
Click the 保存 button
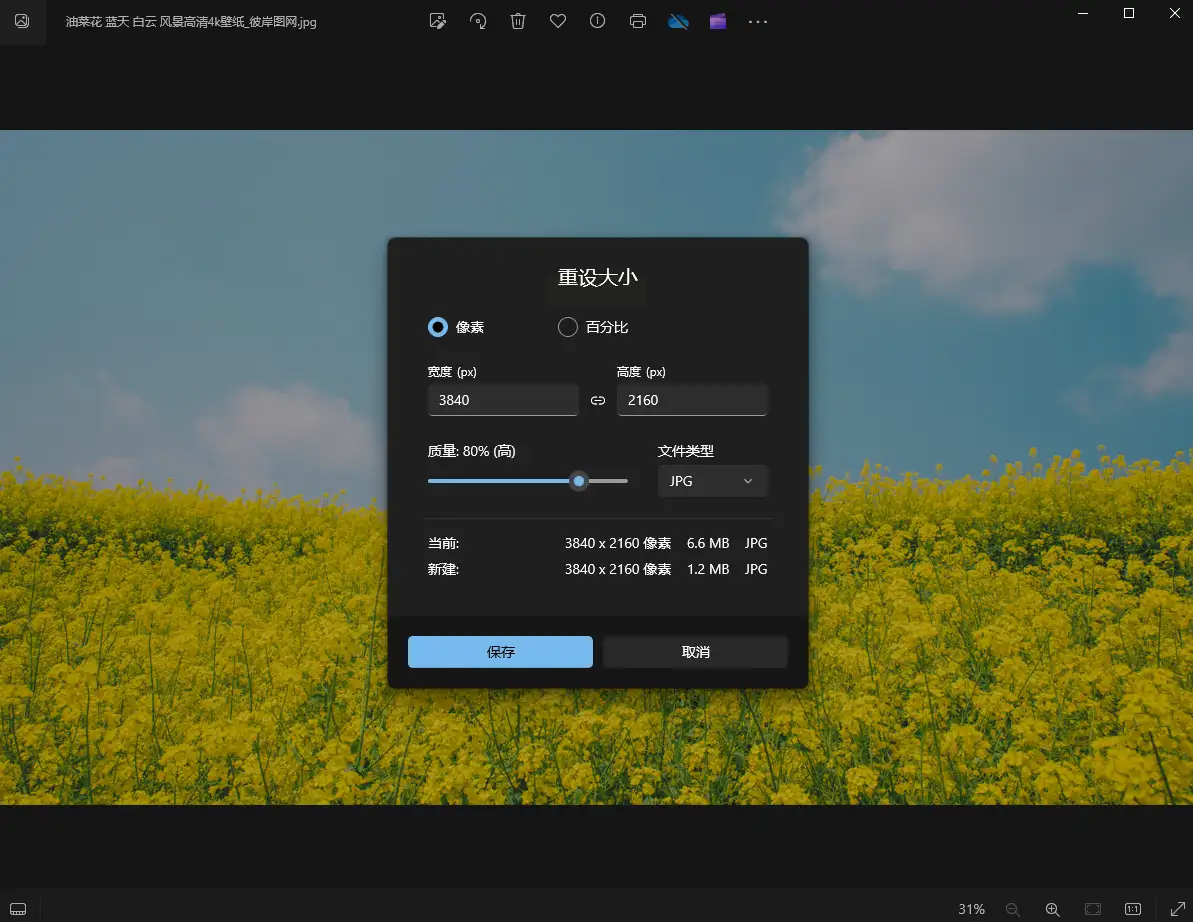[x=500, y=652]
